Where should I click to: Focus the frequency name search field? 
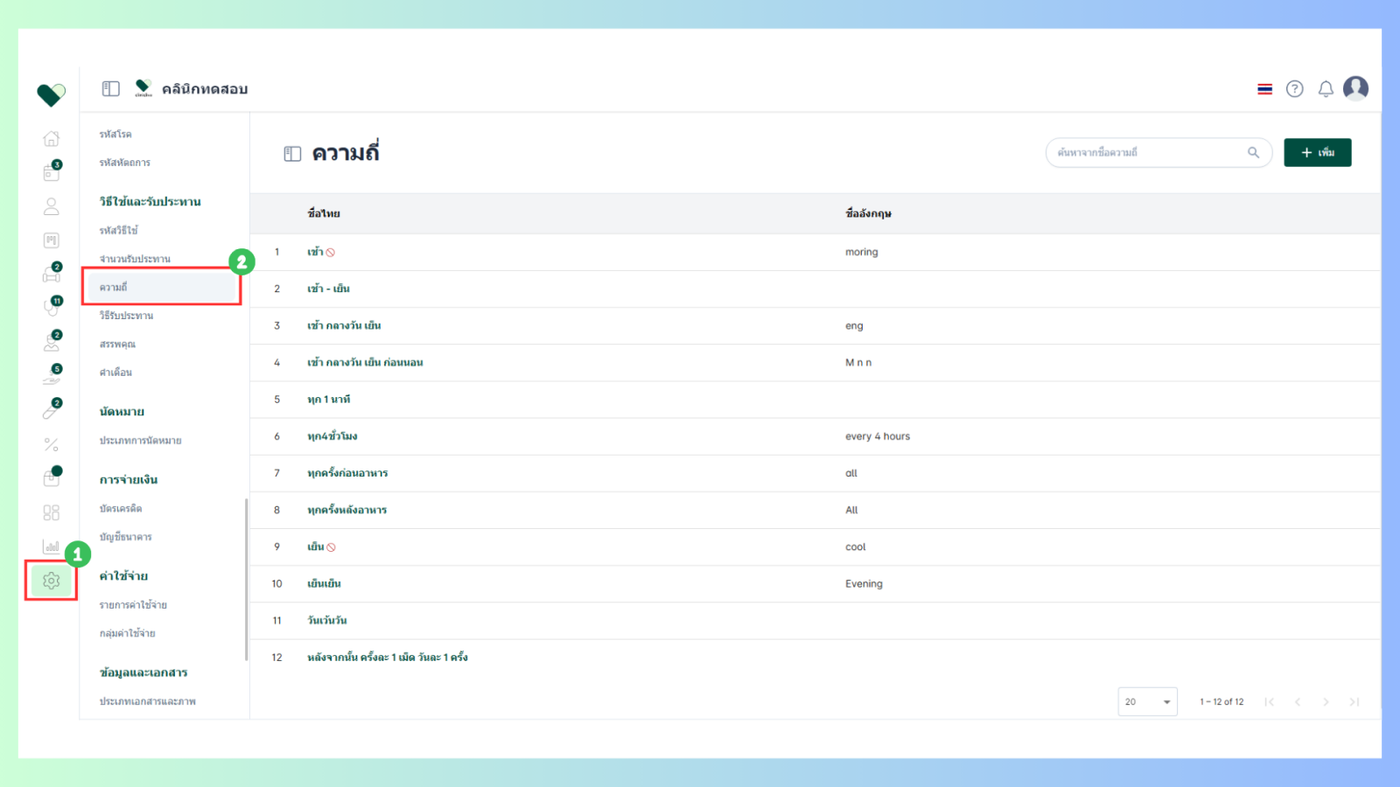pyautogui.click(x=1159, y=153)
